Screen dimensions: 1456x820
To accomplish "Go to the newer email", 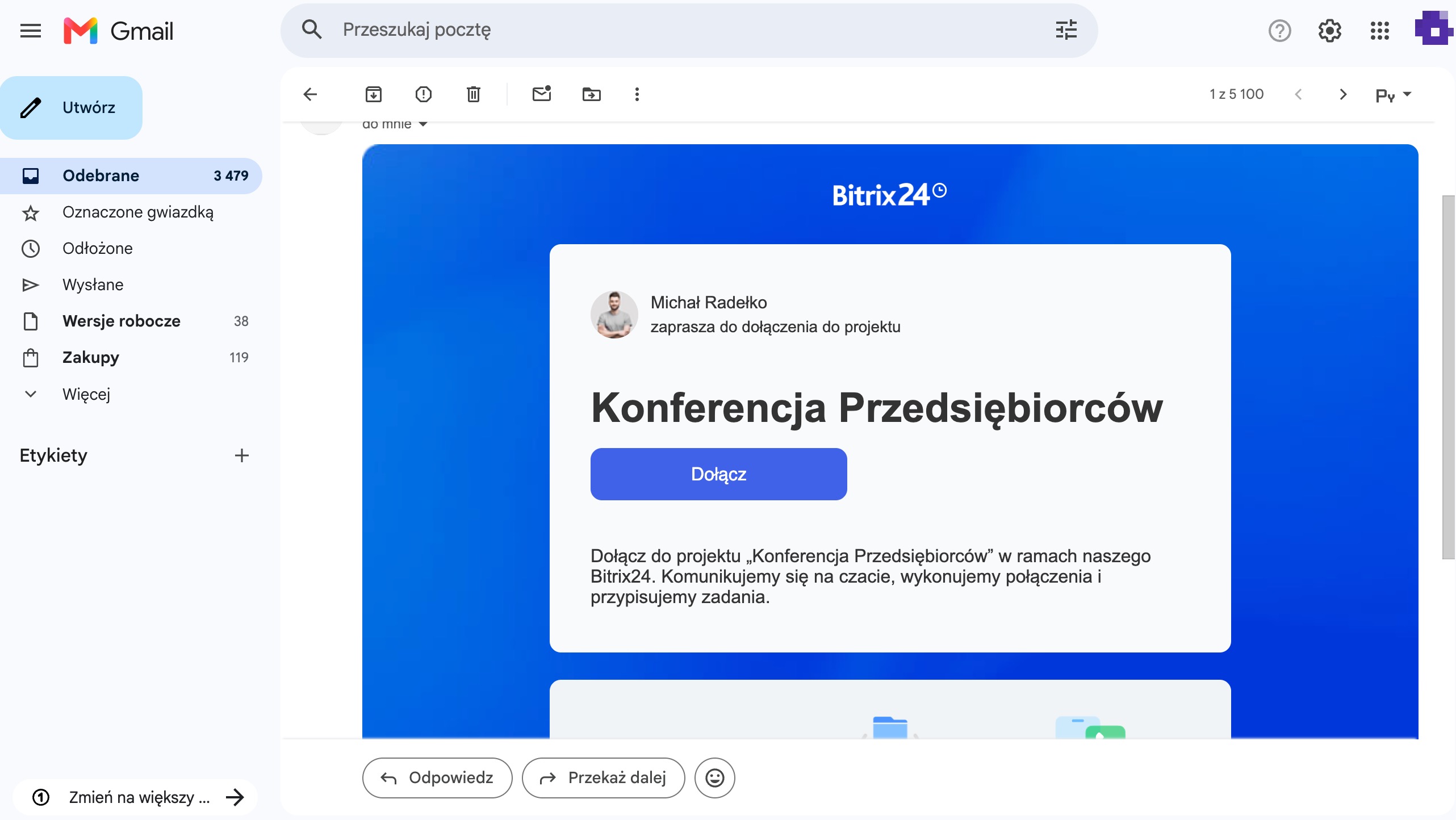I will tap(1298, 94).
